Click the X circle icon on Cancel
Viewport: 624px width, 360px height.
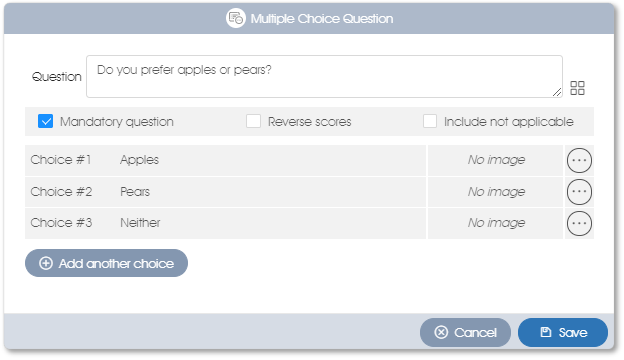[x=441, y=332]
